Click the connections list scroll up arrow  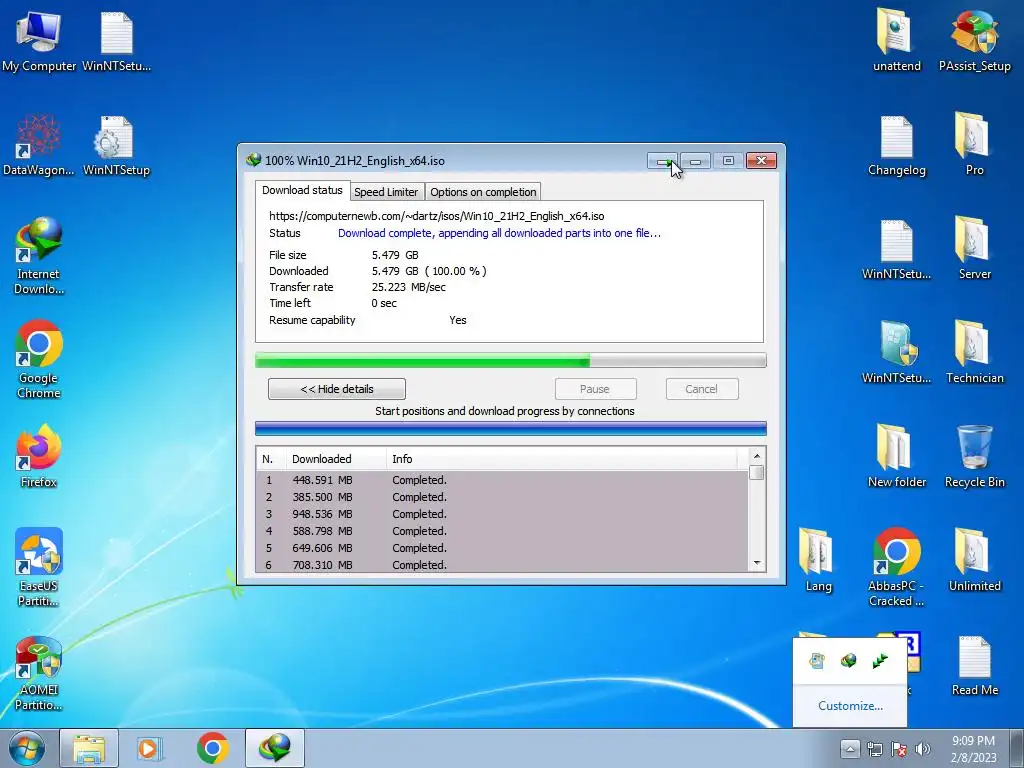(x=757, y=456)
